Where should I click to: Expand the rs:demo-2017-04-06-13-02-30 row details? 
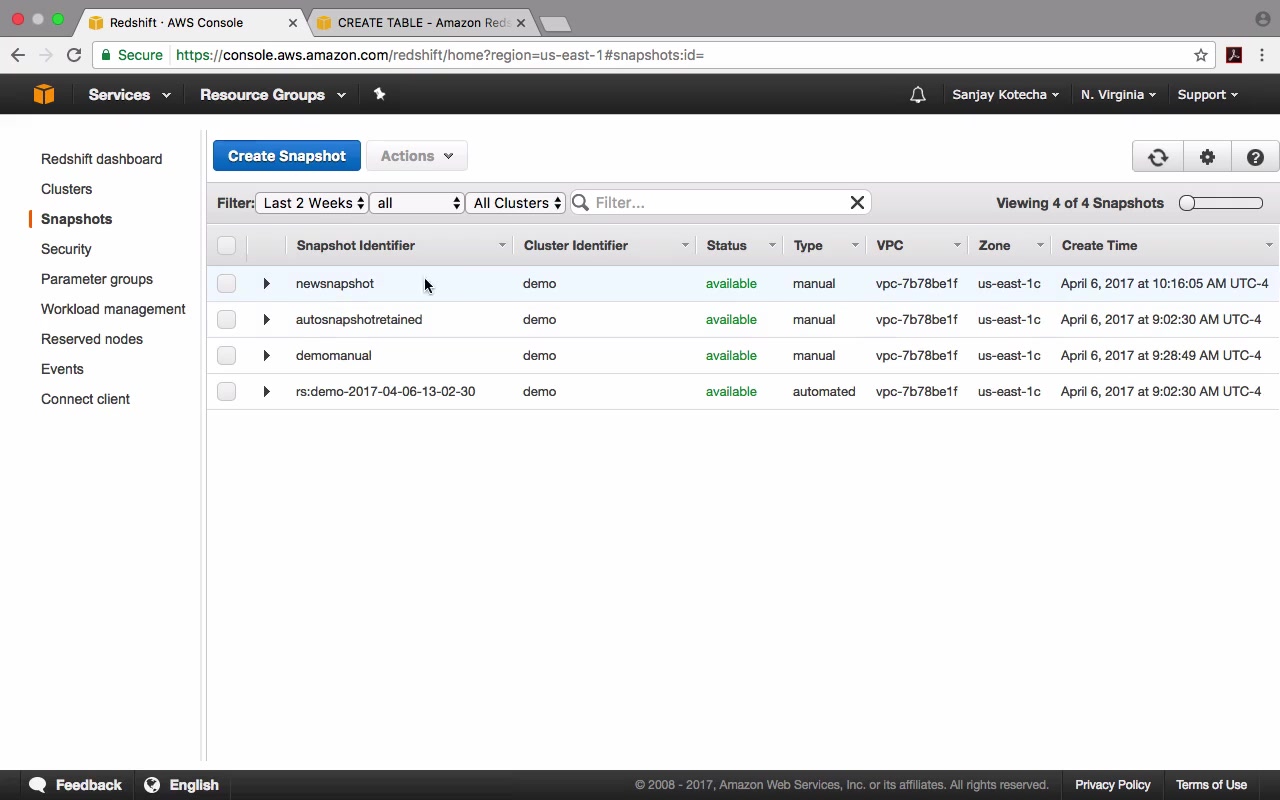tap(266, 392)
